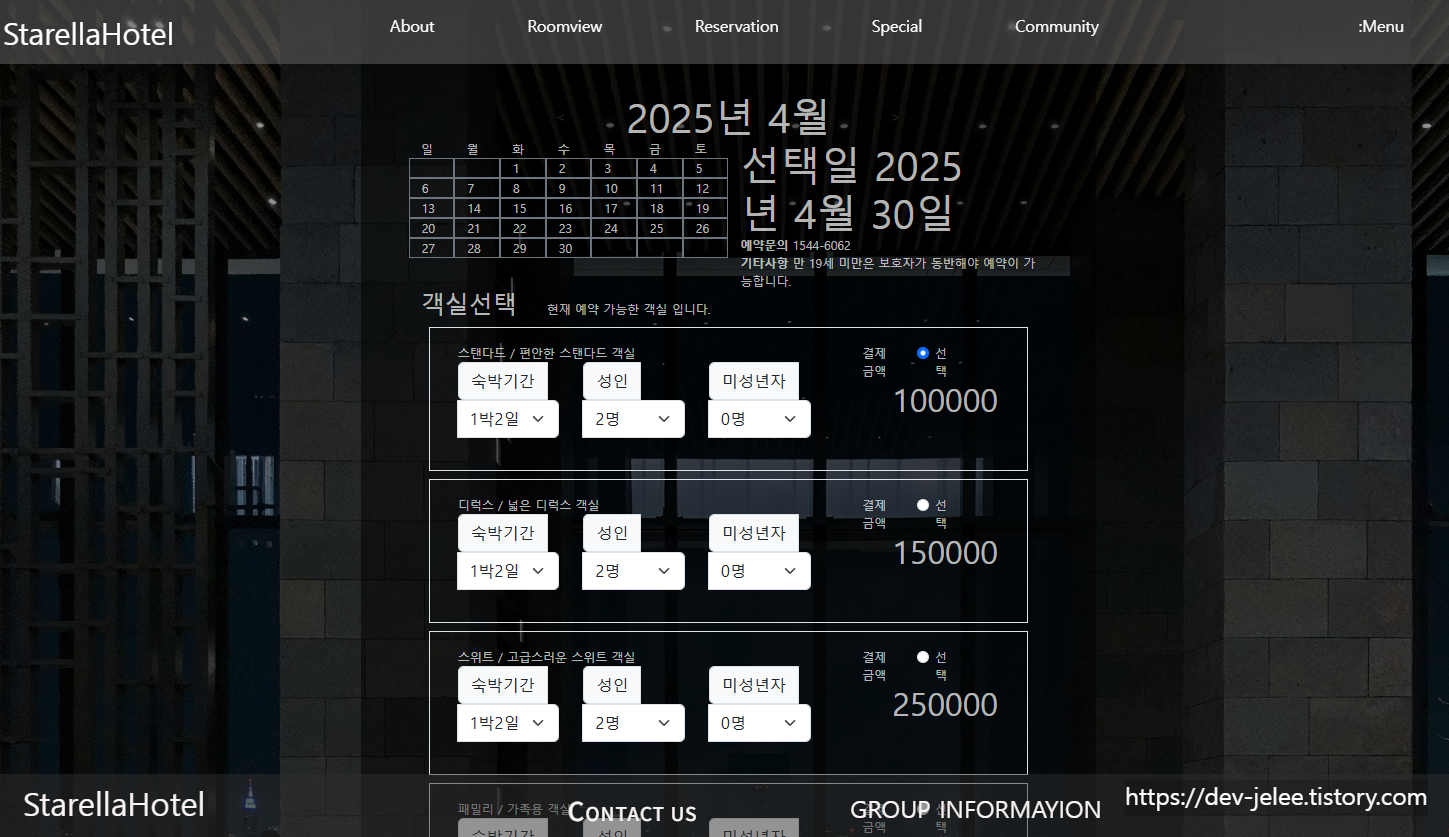Open the minors 0명 dropdown for 스위트 room
The height and width of the screenshot is (837, 1449).
[759, 723]
